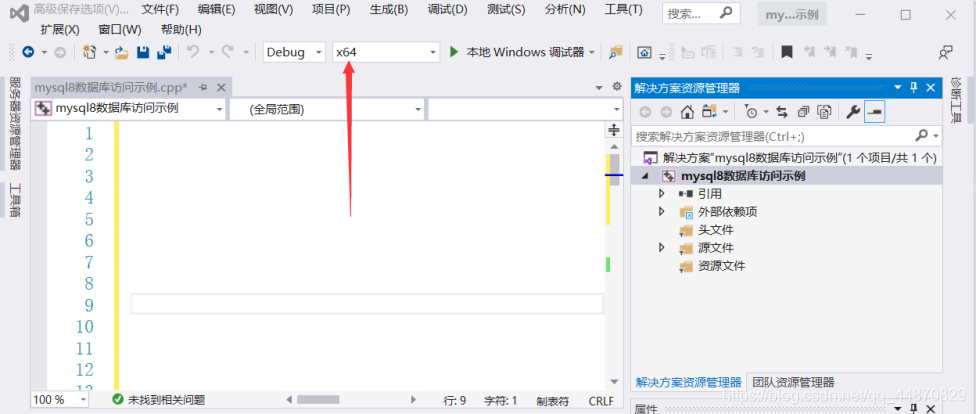Click Sync with Active Document arrows icon
This screenshot has width=976, height=414.
tap(782, 112)
